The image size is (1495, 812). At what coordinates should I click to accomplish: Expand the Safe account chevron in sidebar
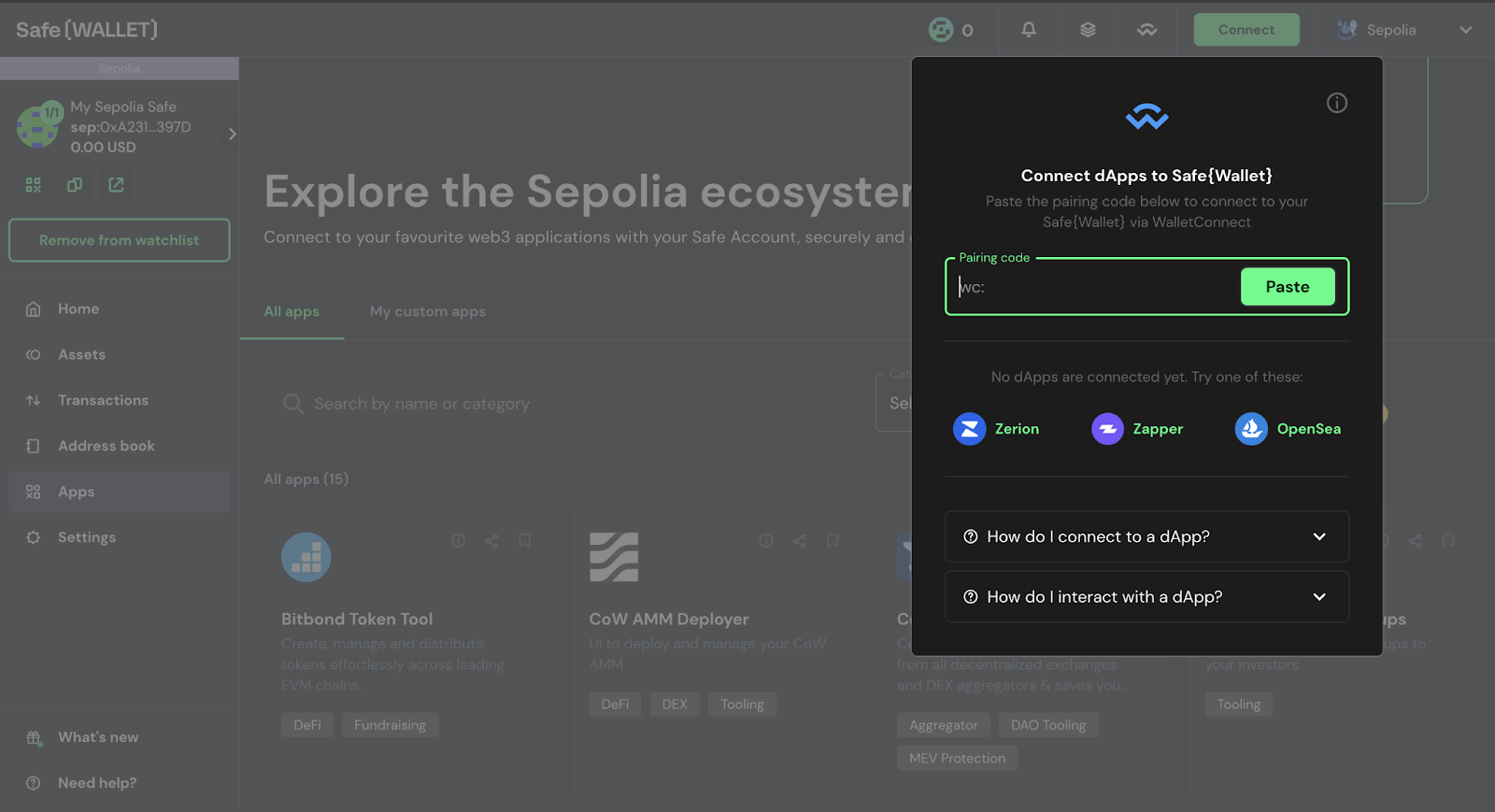232,134
